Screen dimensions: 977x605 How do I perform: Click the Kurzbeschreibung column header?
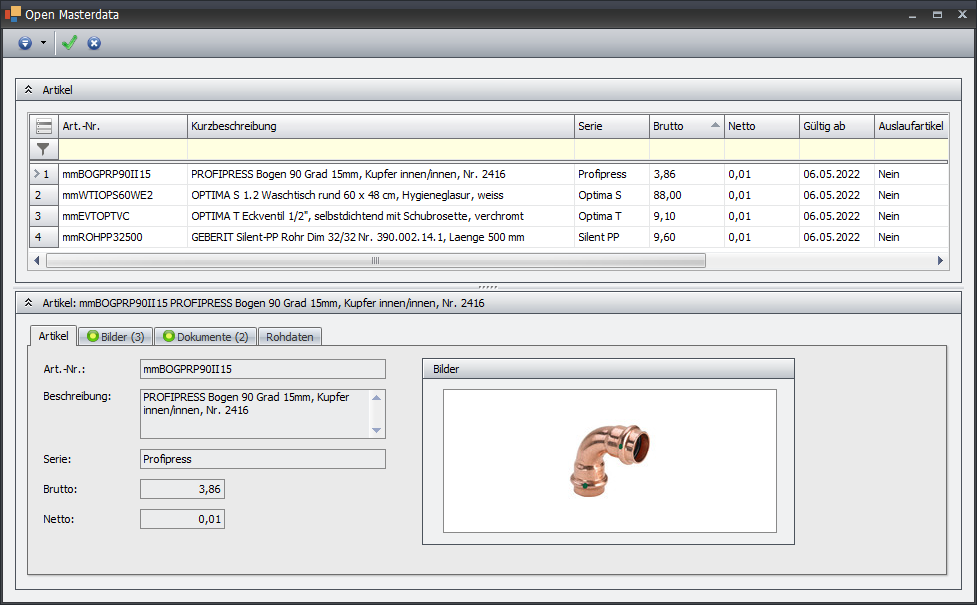pyautogui.click(x=380, y=126)
